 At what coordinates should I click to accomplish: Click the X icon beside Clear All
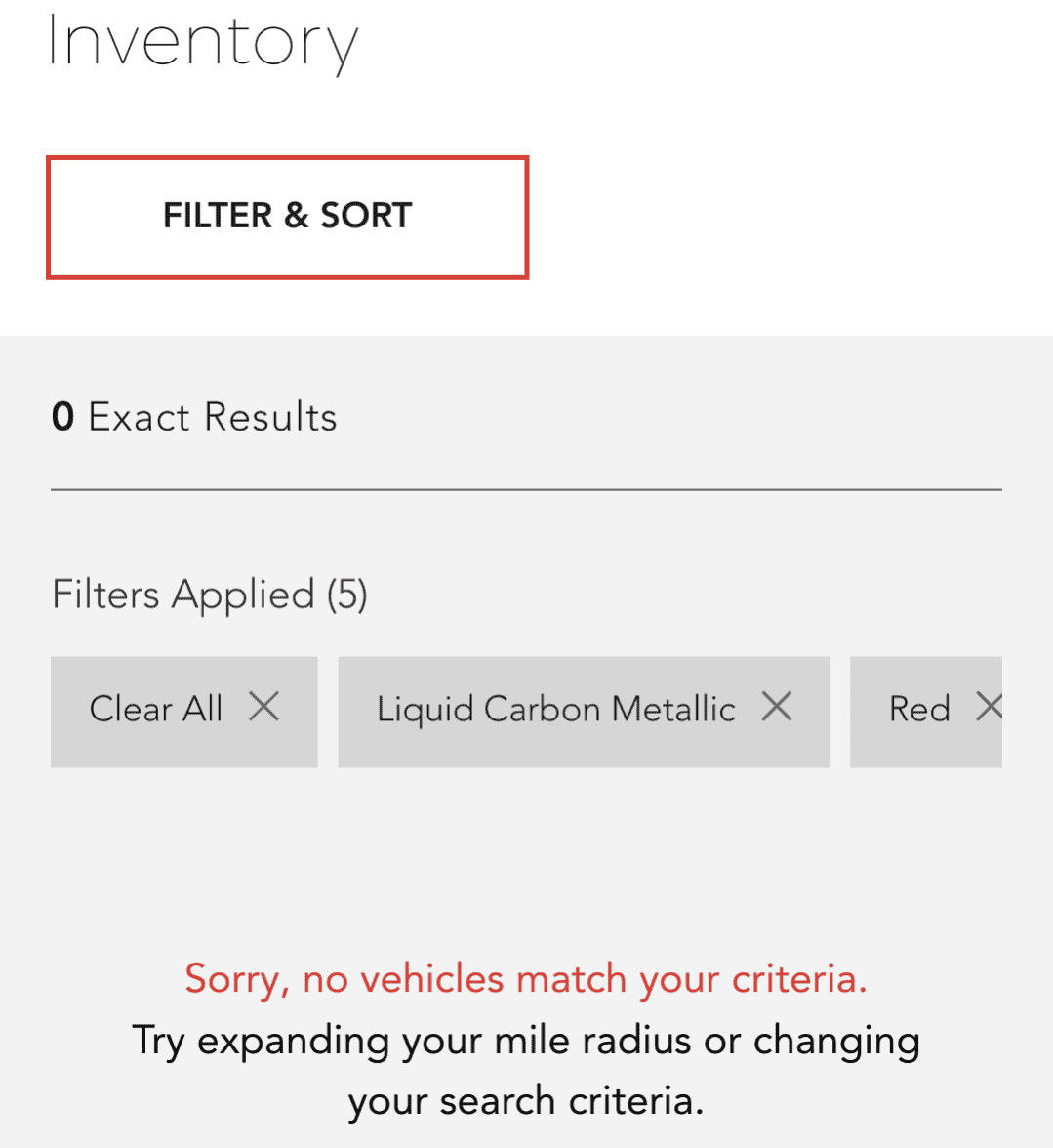pyautogui.click(x=263, y=706)
